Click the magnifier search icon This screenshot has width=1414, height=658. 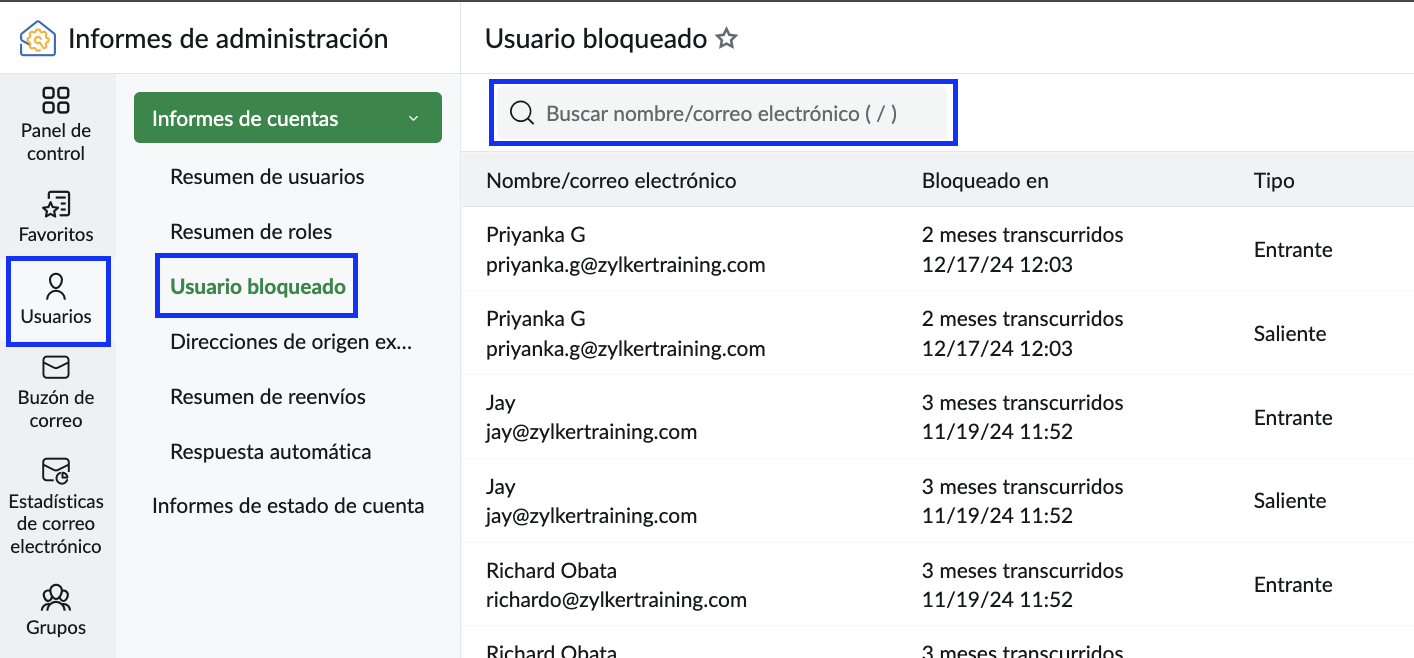tap(522, 112)
